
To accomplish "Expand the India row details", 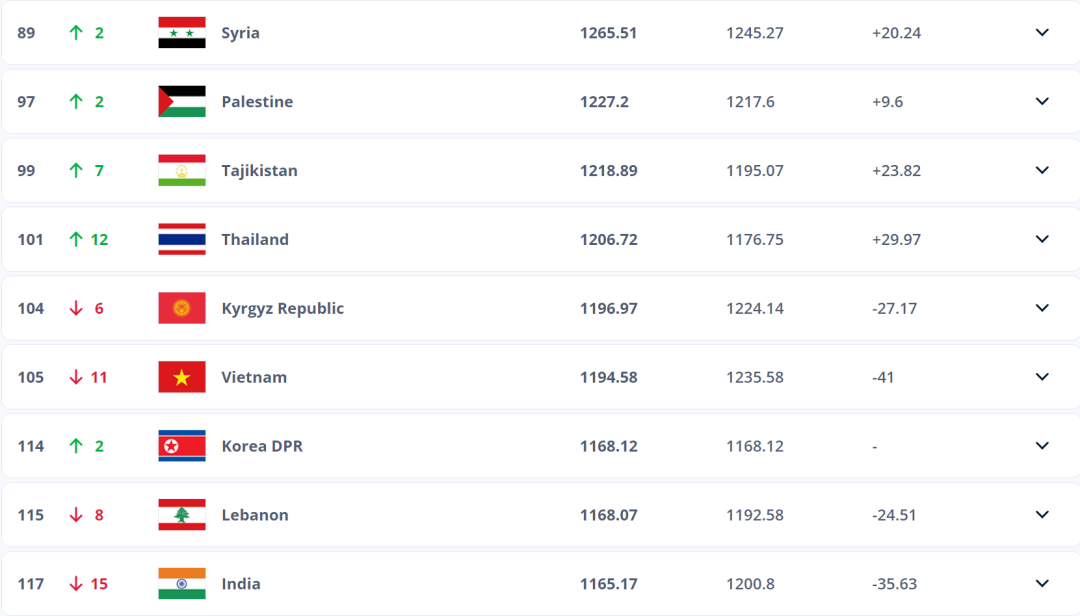I will [1042, 584].
